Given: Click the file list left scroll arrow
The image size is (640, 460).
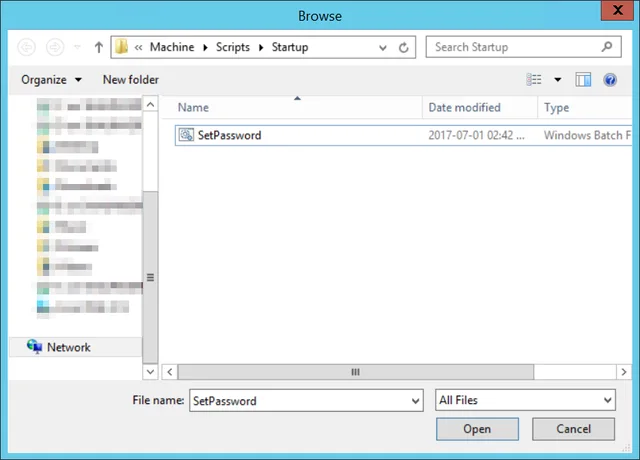Looking at the screenshot, I should [170, 372].
